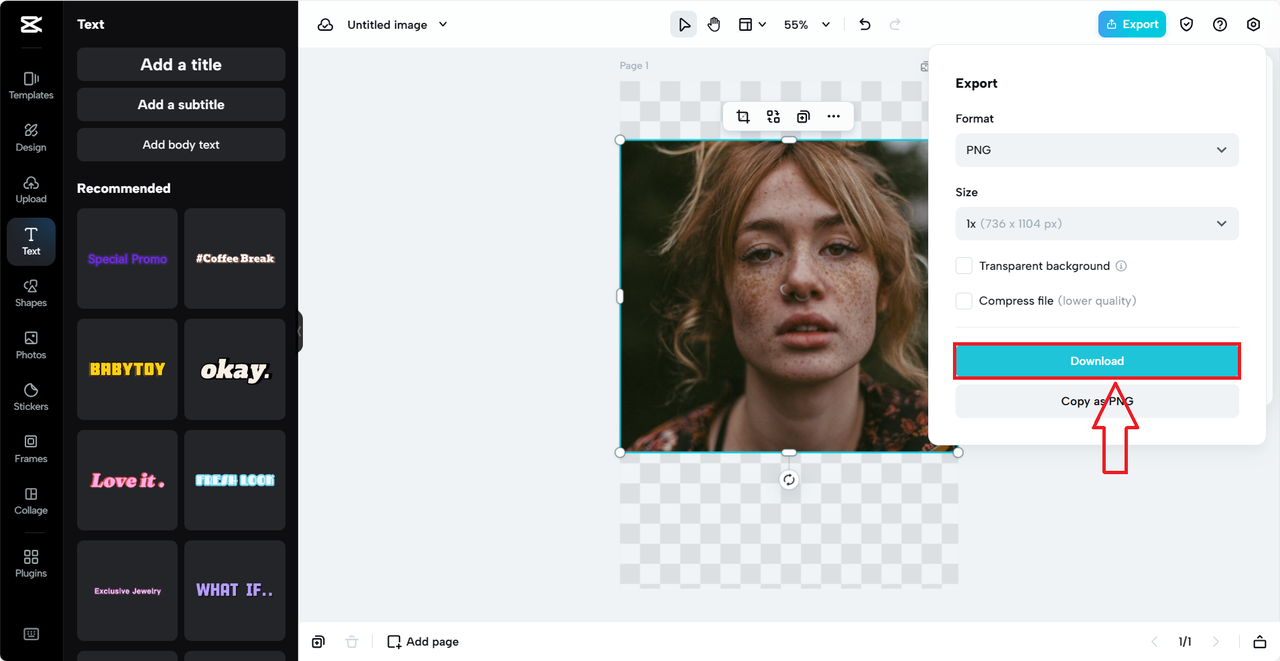Screen dimensions: 1280x661
Task: Duplicate image via floating toolbar icon
Action: coord(803,117)
